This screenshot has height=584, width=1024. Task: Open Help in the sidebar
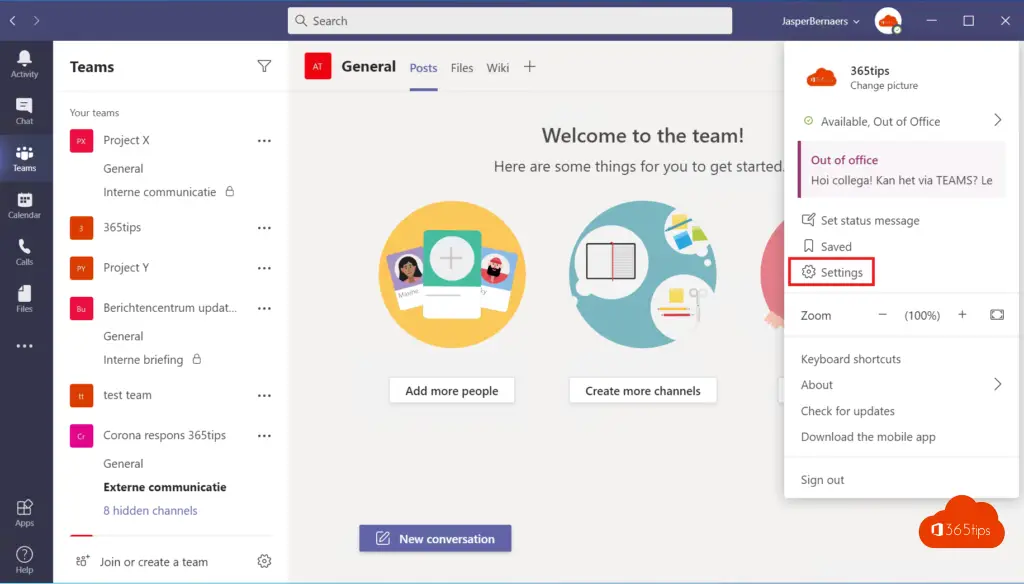pyautogui.click(x=24, y=560)
